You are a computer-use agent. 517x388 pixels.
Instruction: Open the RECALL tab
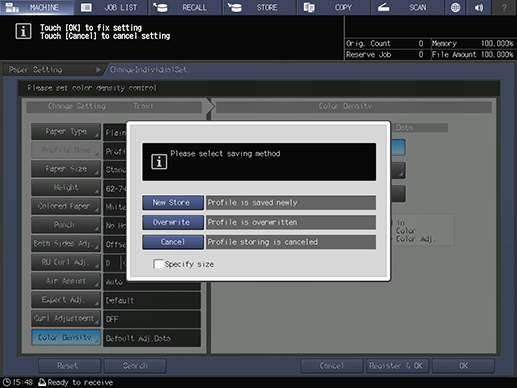pos(185,7)
